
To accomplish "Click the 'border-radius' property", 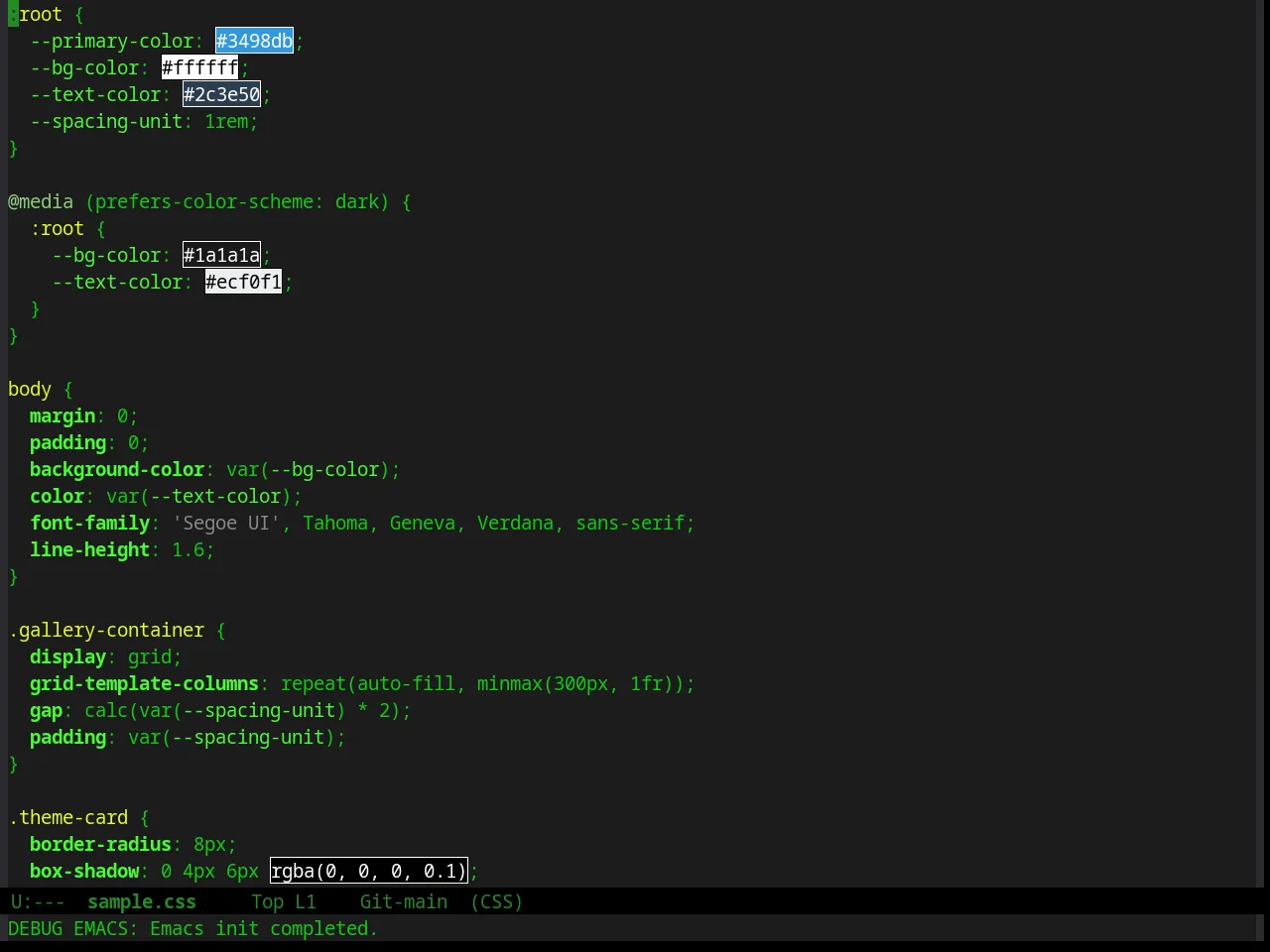I will click(101, 844).
